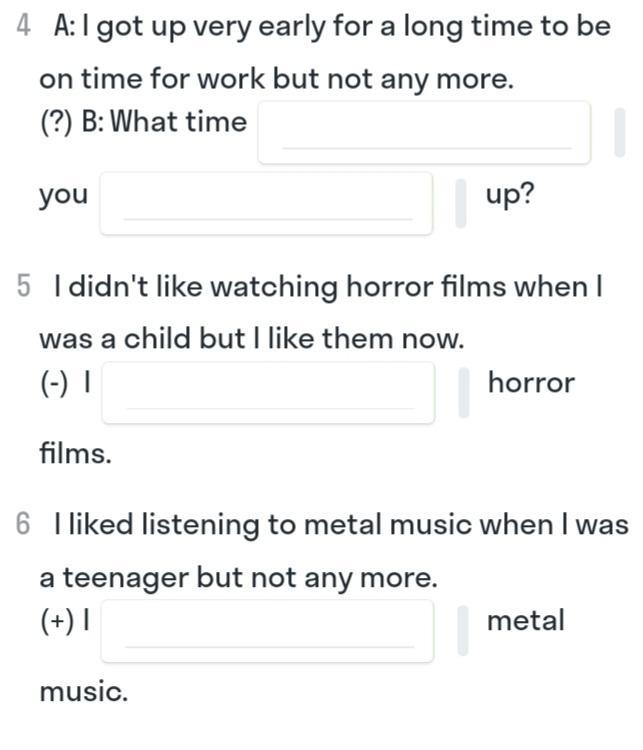
Task: Click the "(-)" negative-form marker
Action: point(55,384)
